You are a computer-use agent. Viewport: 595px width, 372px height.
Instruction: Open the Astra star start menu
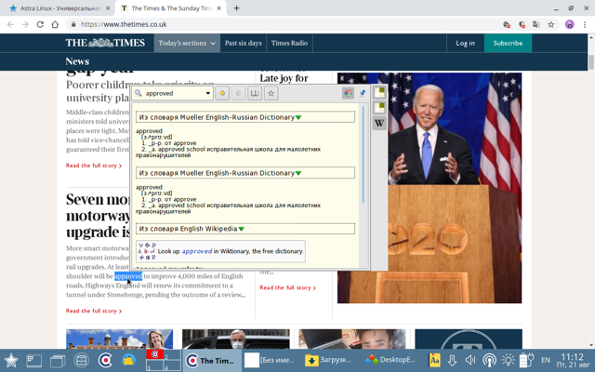click(x=11, y=360)
